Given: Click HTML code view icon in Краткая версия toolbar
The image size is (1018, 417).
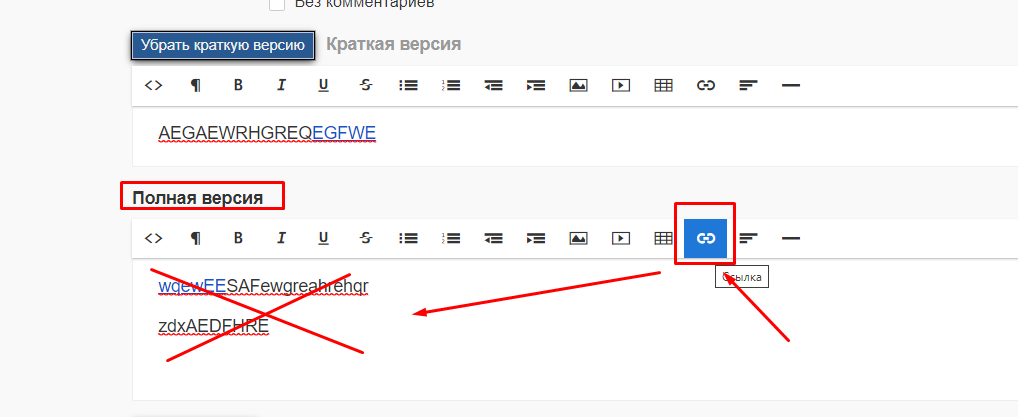Looking at the screenshot, I should [x=153, y=85].
